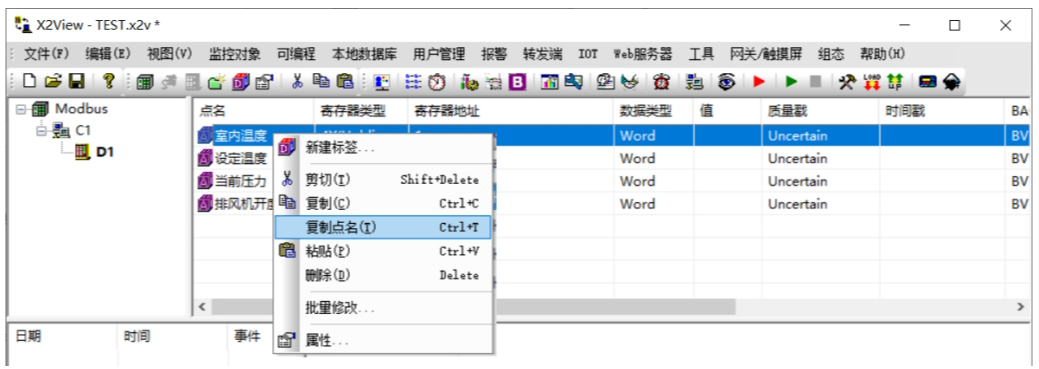Image resolution: width=1039 pixels, height=369 pixels.
Task: Click the network computers toolbar icon
Action: (694, 81)
